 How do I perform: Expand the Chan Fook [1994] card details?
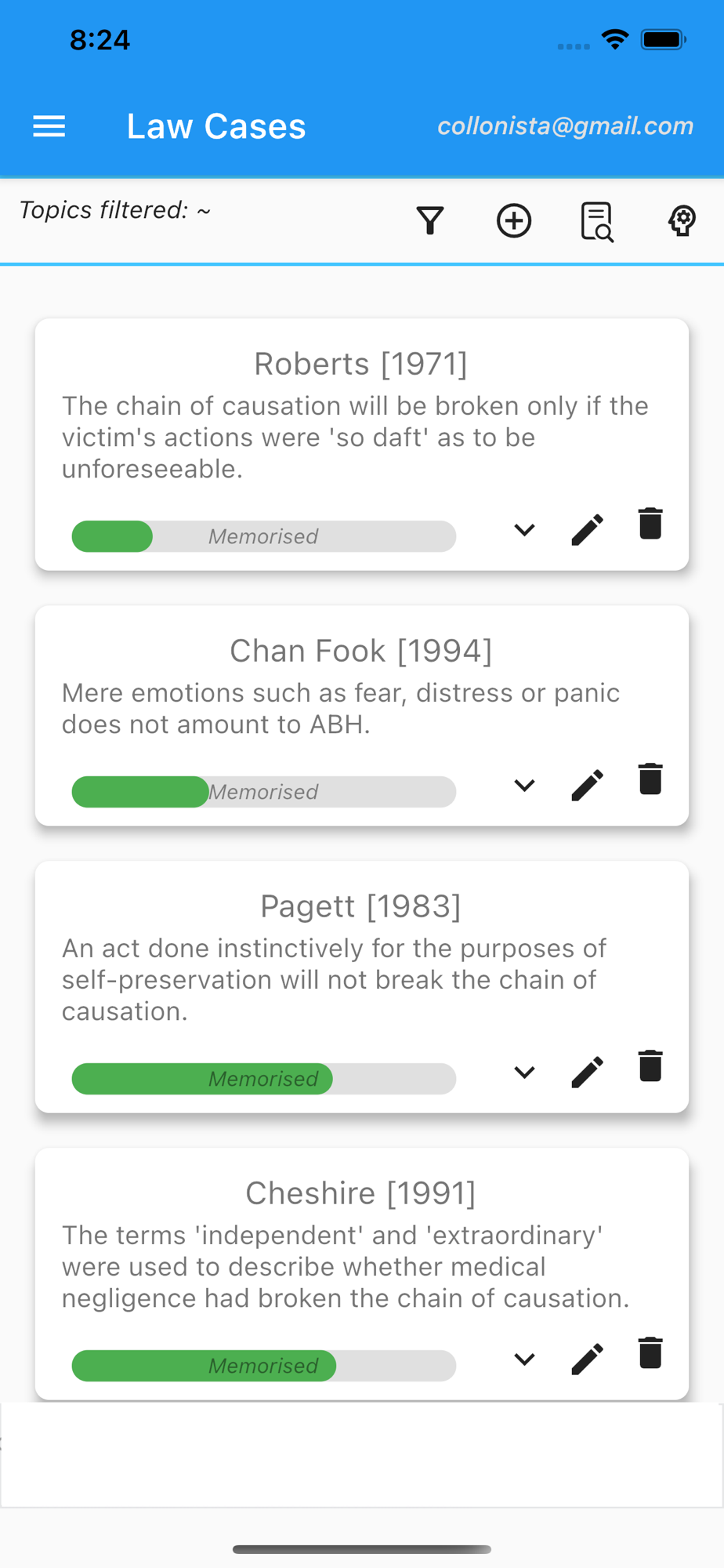(524, 786)
